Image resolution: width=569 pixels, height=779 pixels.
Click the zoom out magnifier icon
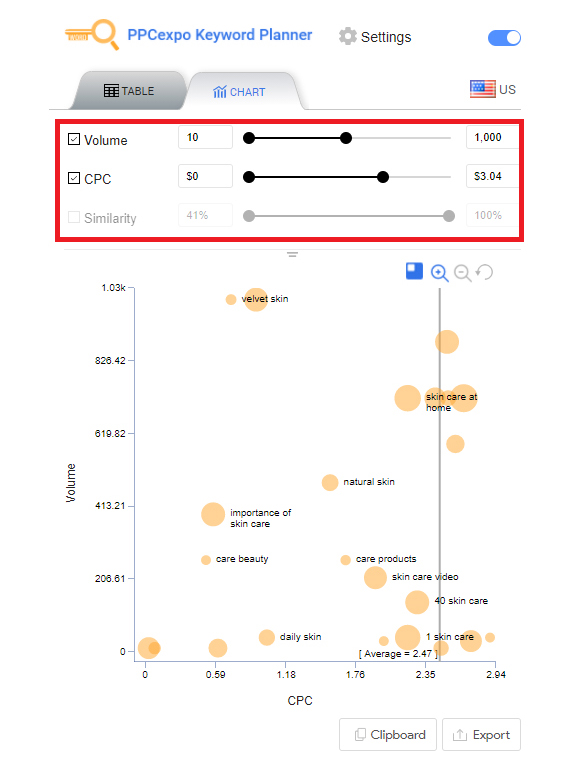(463, 273)
